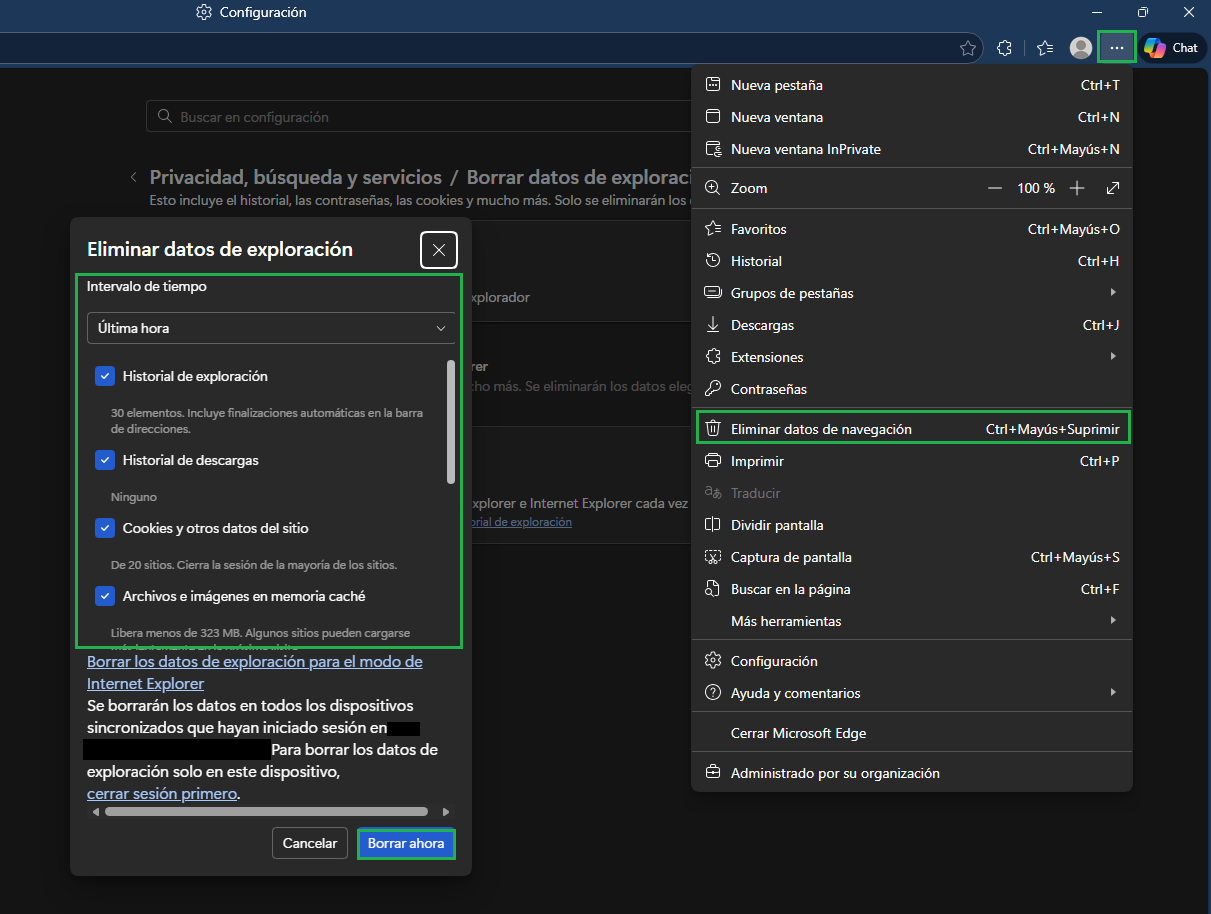This screenshot has width=1211, height=914.
Task: Click the Buscar en la página icon
Action: coord(713,589)
